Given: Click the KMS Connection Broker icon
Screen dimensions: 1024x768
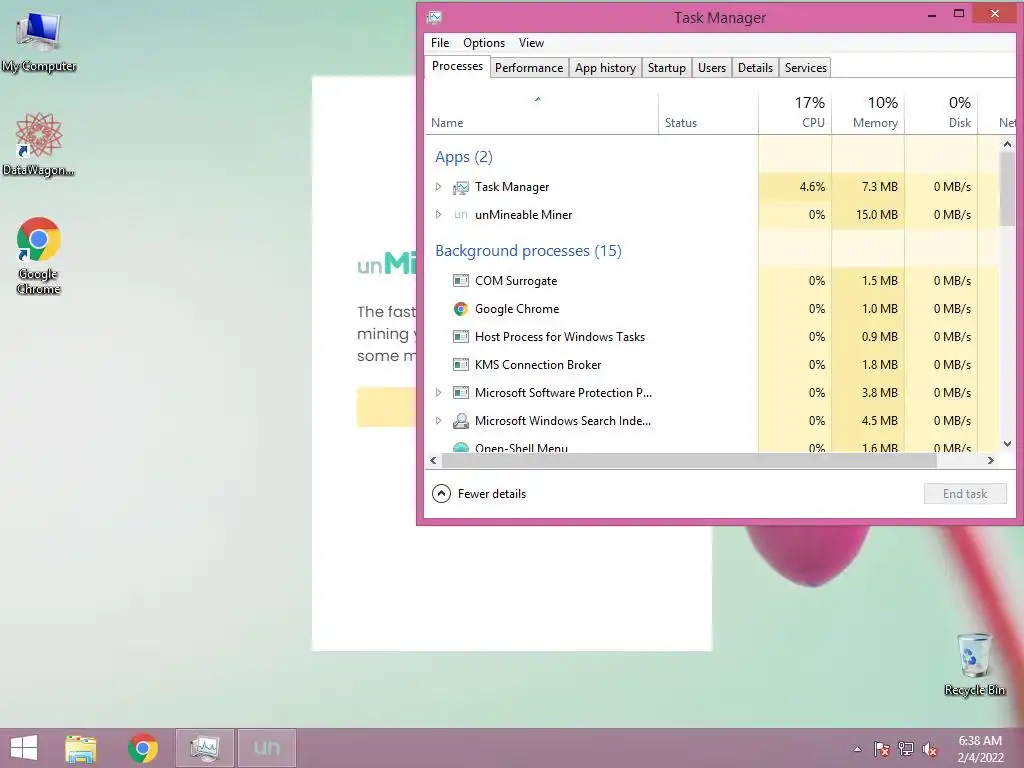Looking at the screenshot, I should pyautogui.click(x=461, y=365).
